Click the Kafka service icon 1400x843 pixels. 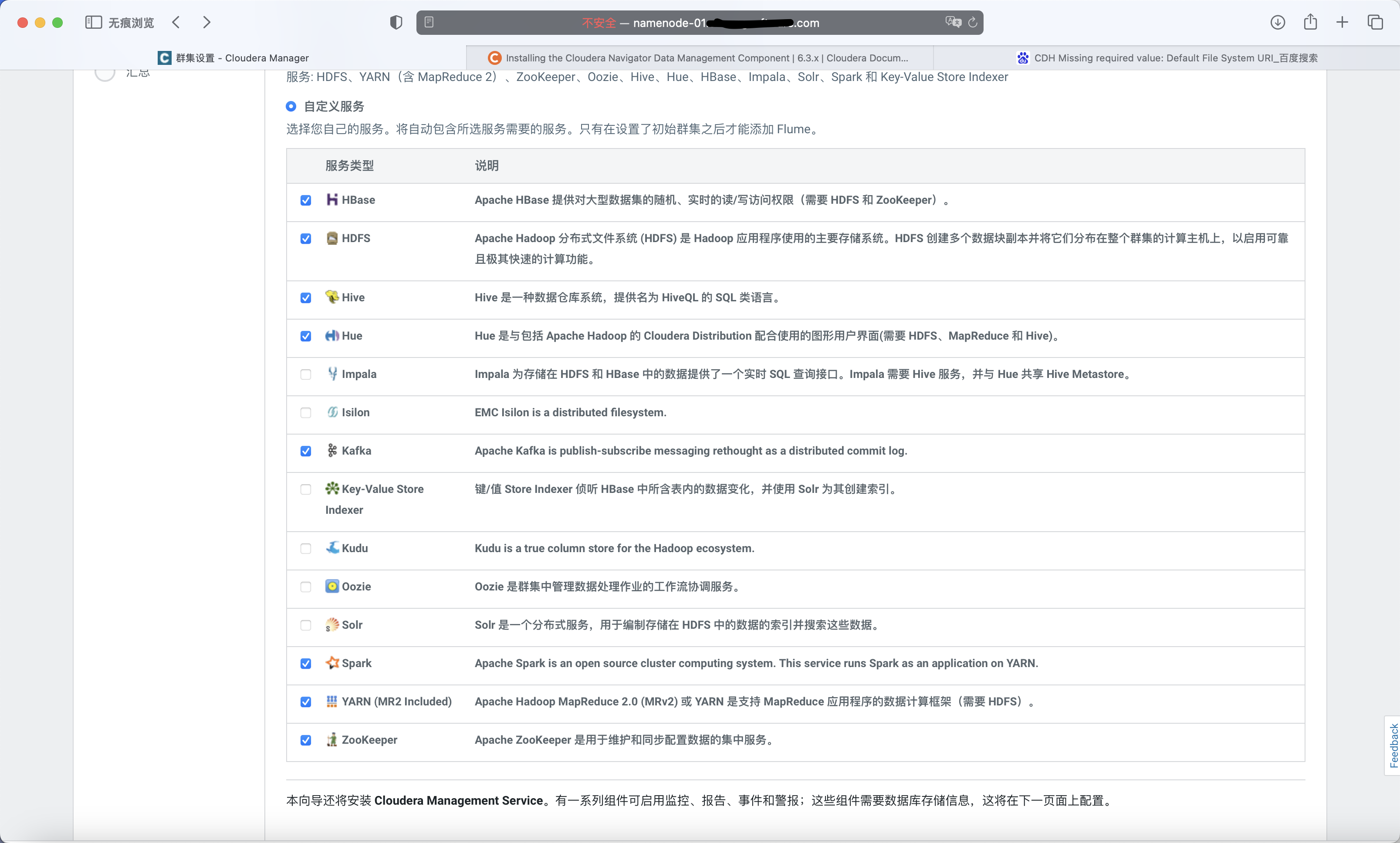[332, 450]
